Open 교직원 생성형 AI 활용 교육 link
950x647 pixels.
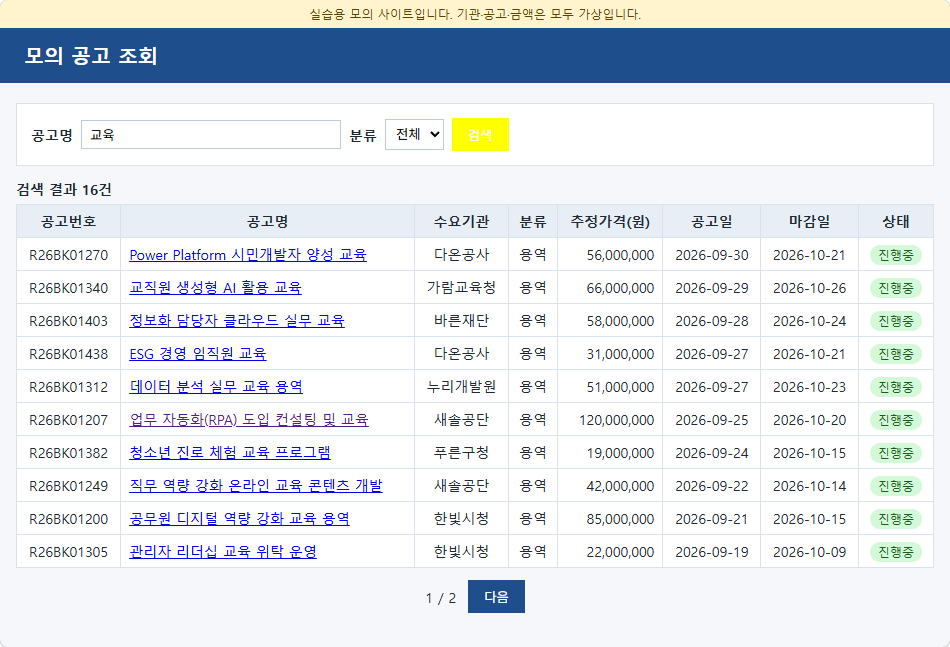pyautogui.click(x=215, y=288)
